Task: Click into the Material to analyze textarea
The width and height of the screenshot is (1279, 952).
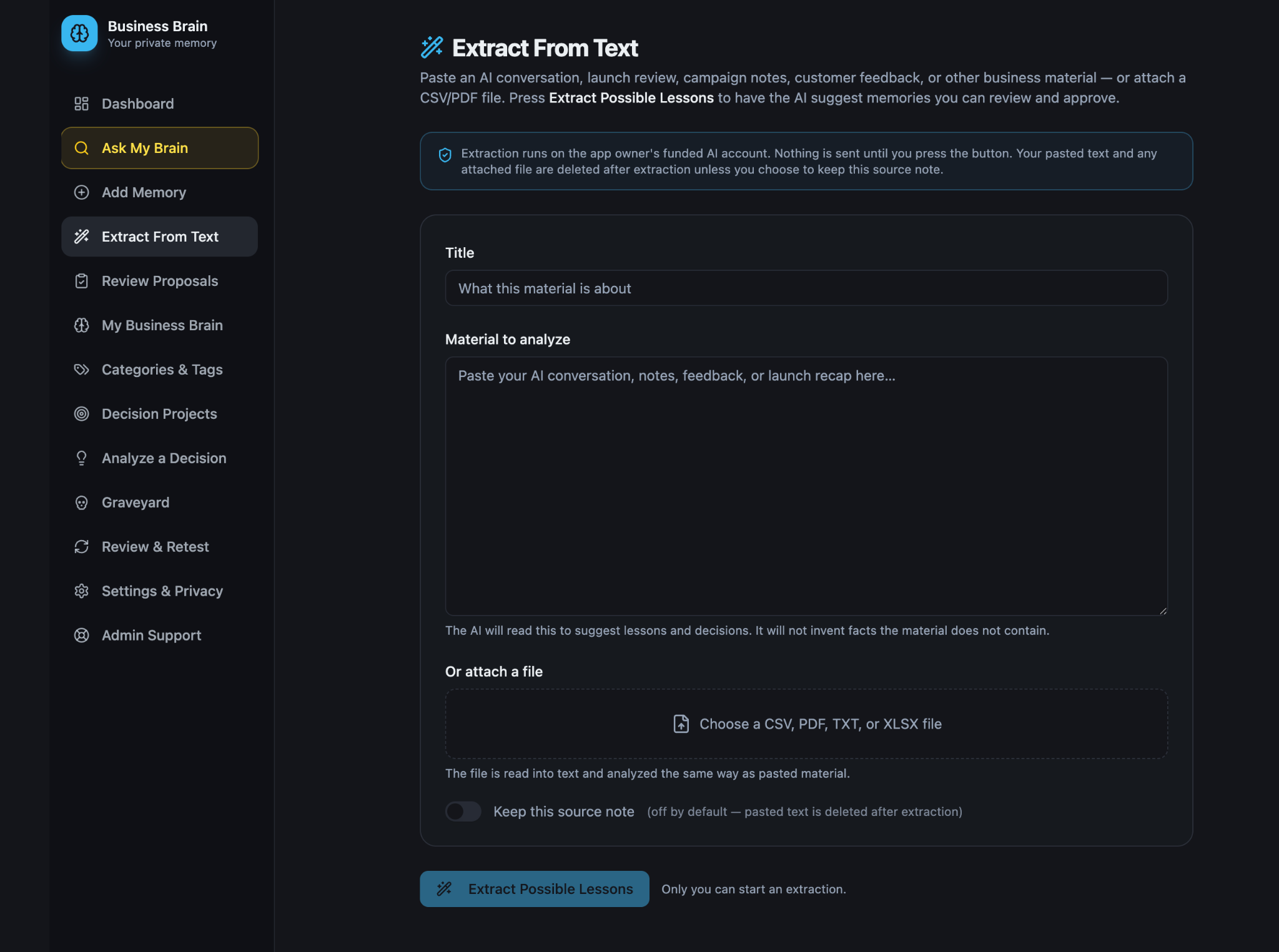Action: [x=806, y=486]
